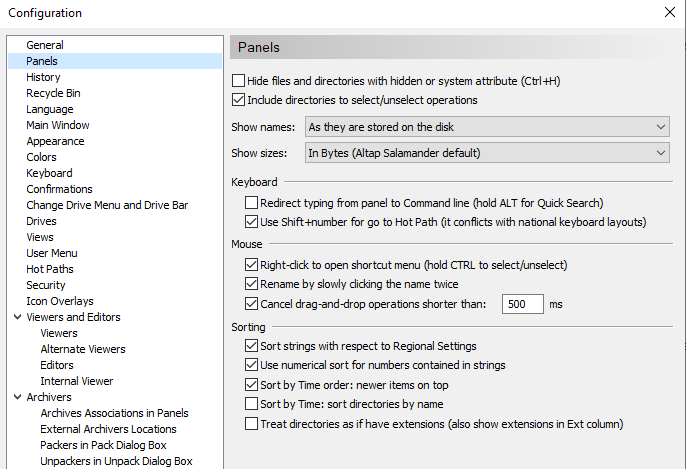
Task: Close the Configuration dialog window
Action: 669,13
